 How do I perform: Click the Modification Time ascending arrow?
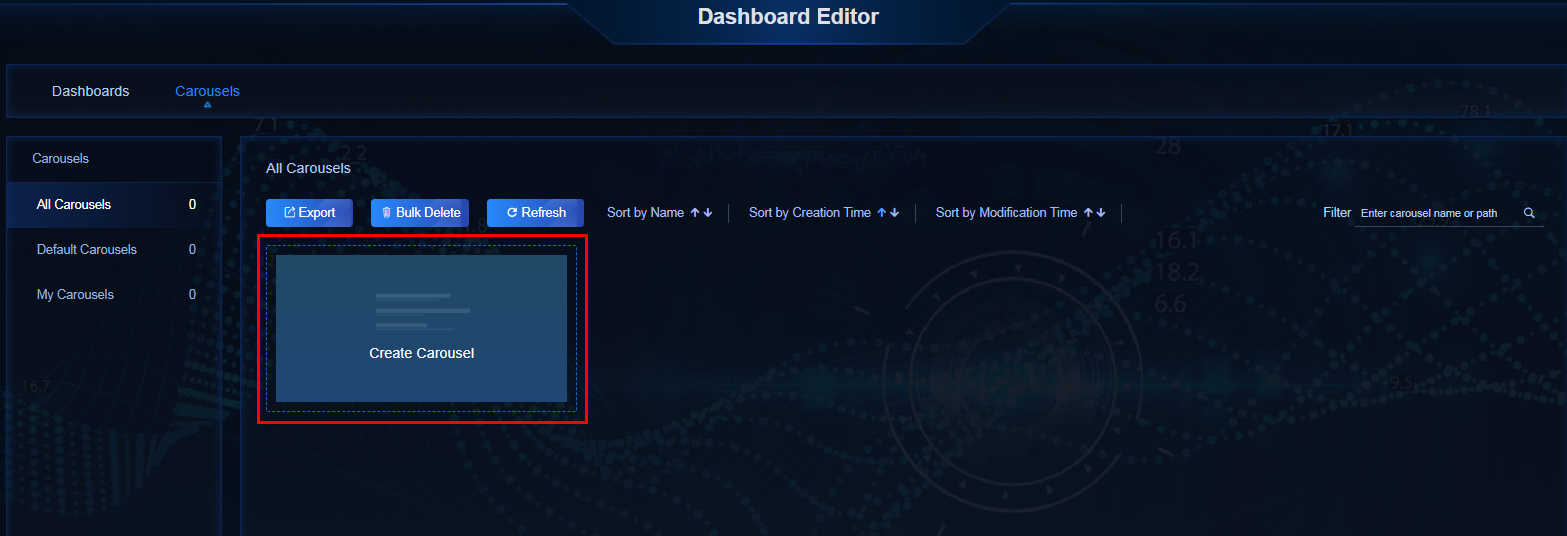click(1088, 213)
